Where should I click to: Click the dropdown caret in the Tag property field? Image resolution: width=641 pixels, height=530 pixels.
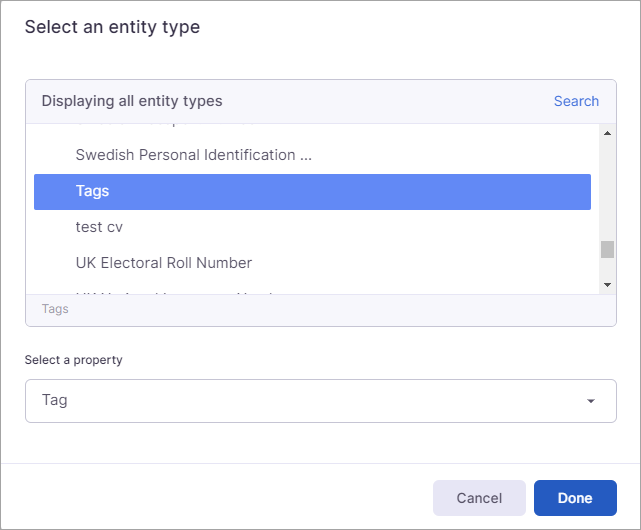click(591, 401)
